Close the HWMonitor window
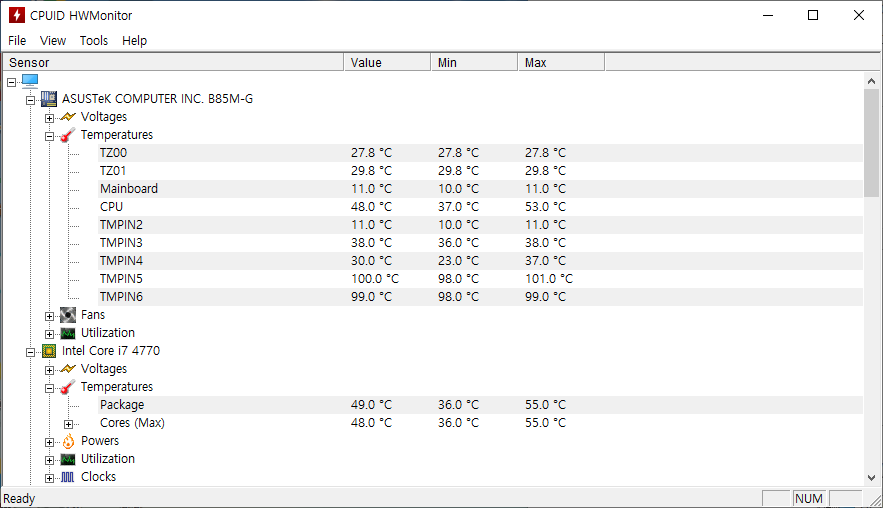Screen dimensions: 883x508 (859, 15)
